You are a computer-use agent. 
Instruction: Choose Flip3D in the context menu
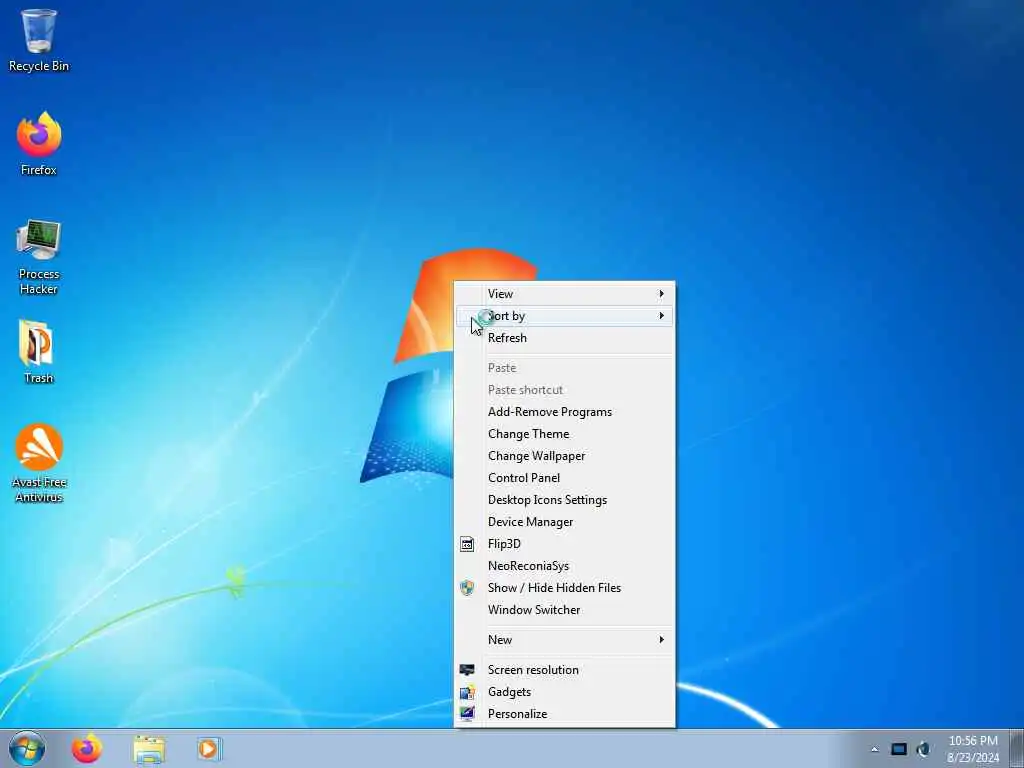[565, 544]
